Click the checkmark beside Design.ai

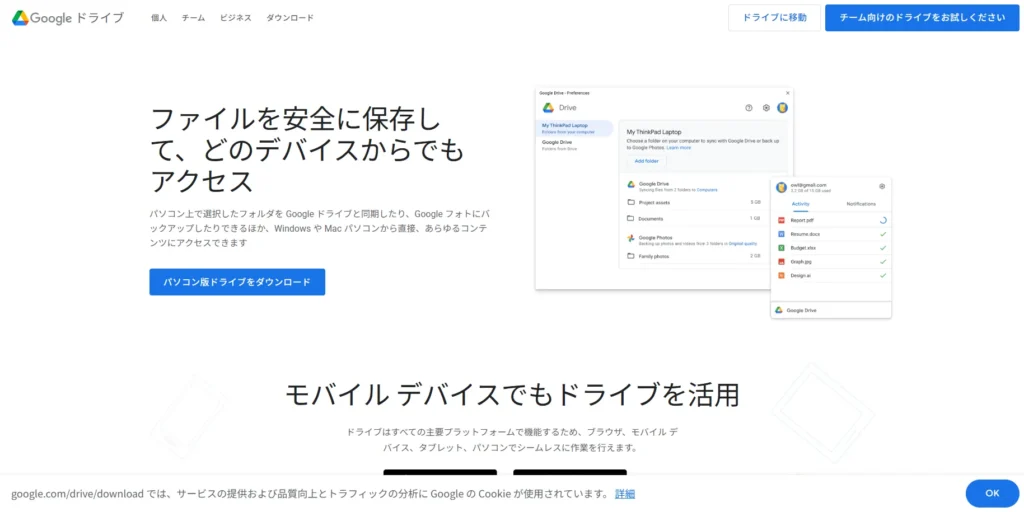point(883,276)
